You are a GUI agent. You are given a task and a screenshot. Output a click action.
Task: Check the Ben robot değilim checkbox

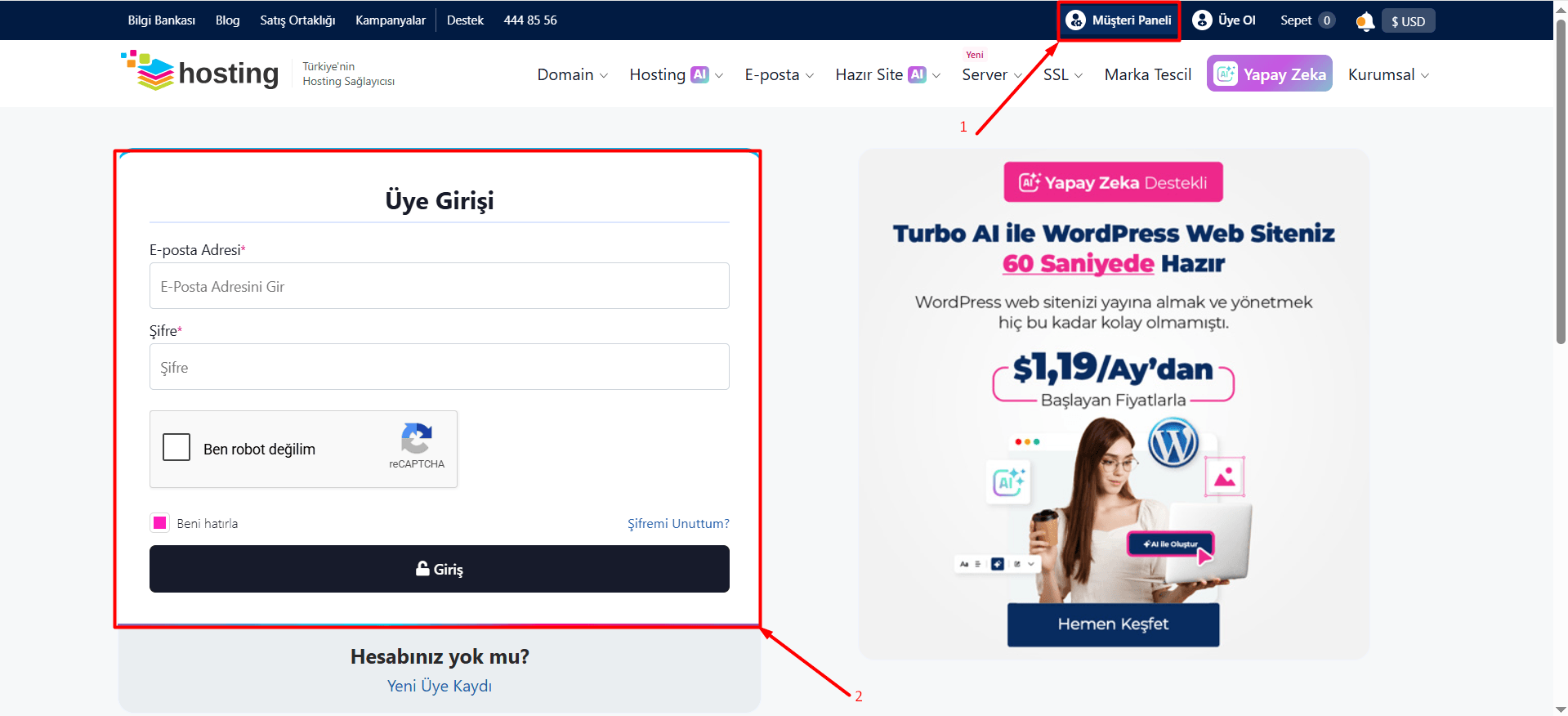click(x=176, y=448)
